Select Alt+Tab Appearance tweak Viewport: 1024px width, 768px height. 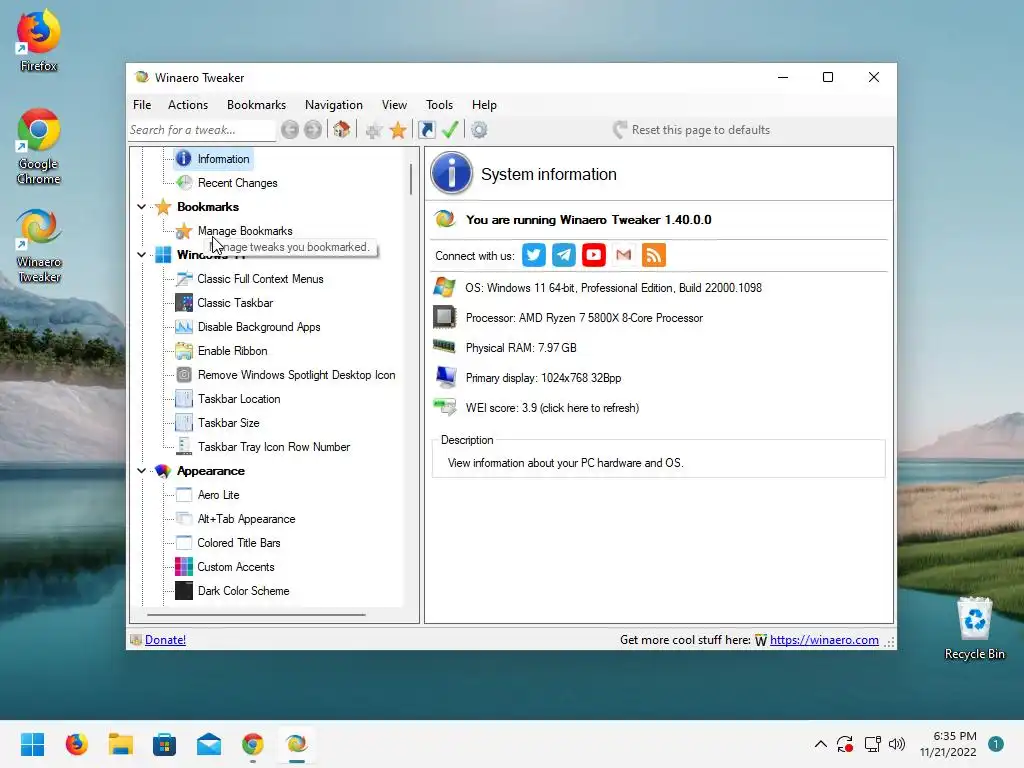(x=246, y=519)
